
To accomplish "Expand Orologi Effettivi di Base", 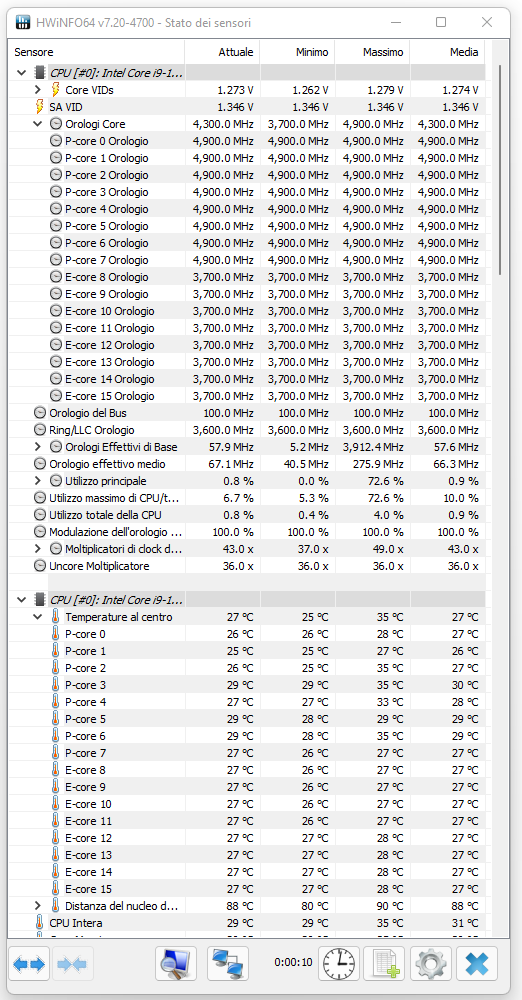I will point(38,446).
